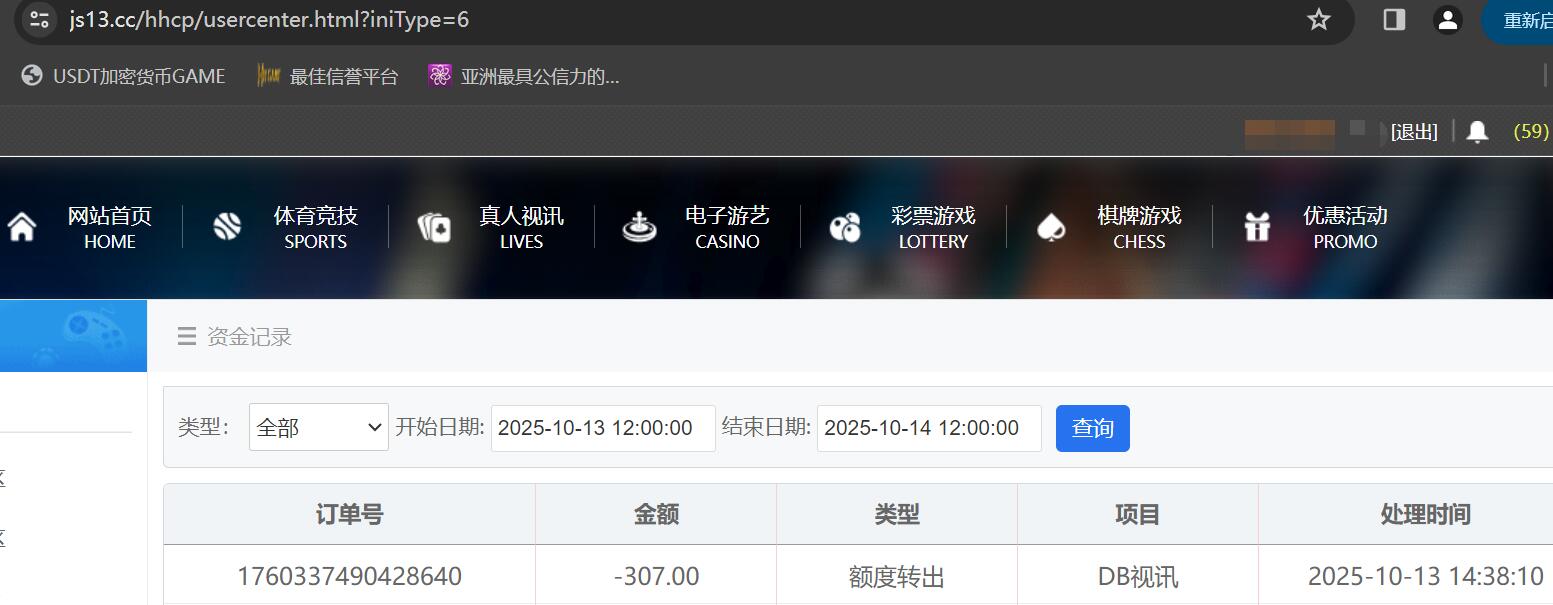The width and height of the screenshot is (1553, 605).
Task: Open the notification bell icon
Action: pos(1477,131)
